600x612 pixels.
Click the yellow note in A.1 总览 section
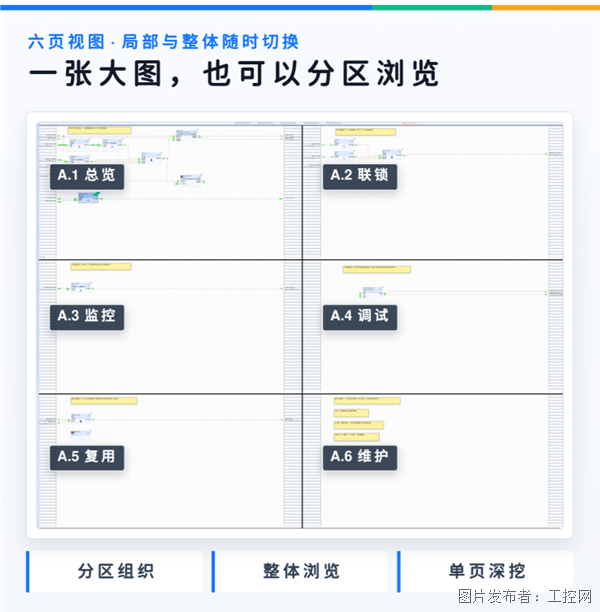coord(100,130)
